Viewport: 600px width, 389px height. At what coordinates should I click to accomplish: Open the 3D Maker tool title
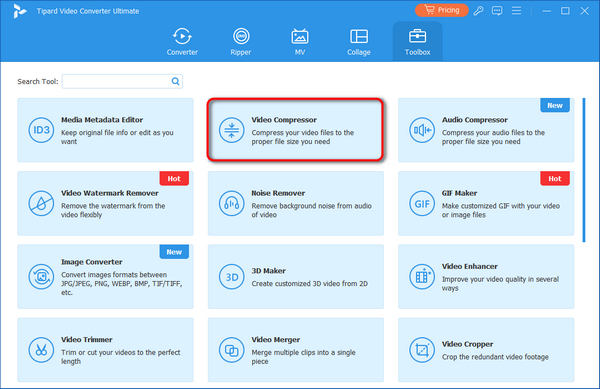click(x=268, y=271)
